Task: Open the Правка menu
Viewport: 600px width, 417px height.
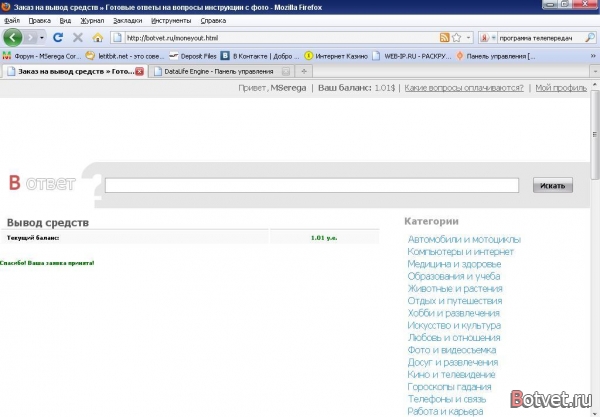Action: [x=39, y=21]
